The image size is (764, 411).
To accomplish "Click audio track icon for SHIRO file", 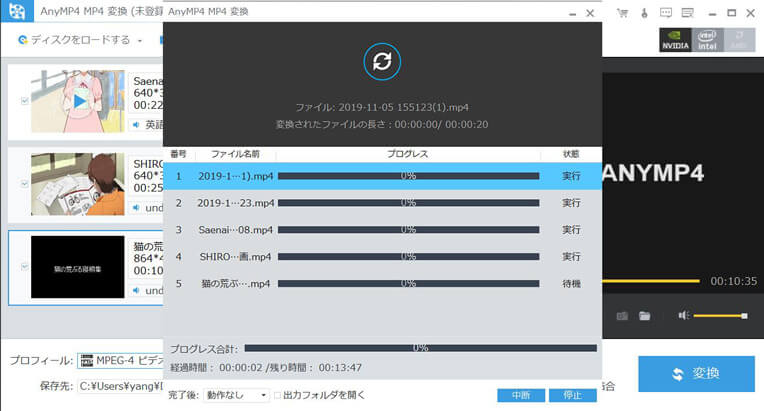I will click(x=136, y=208).
